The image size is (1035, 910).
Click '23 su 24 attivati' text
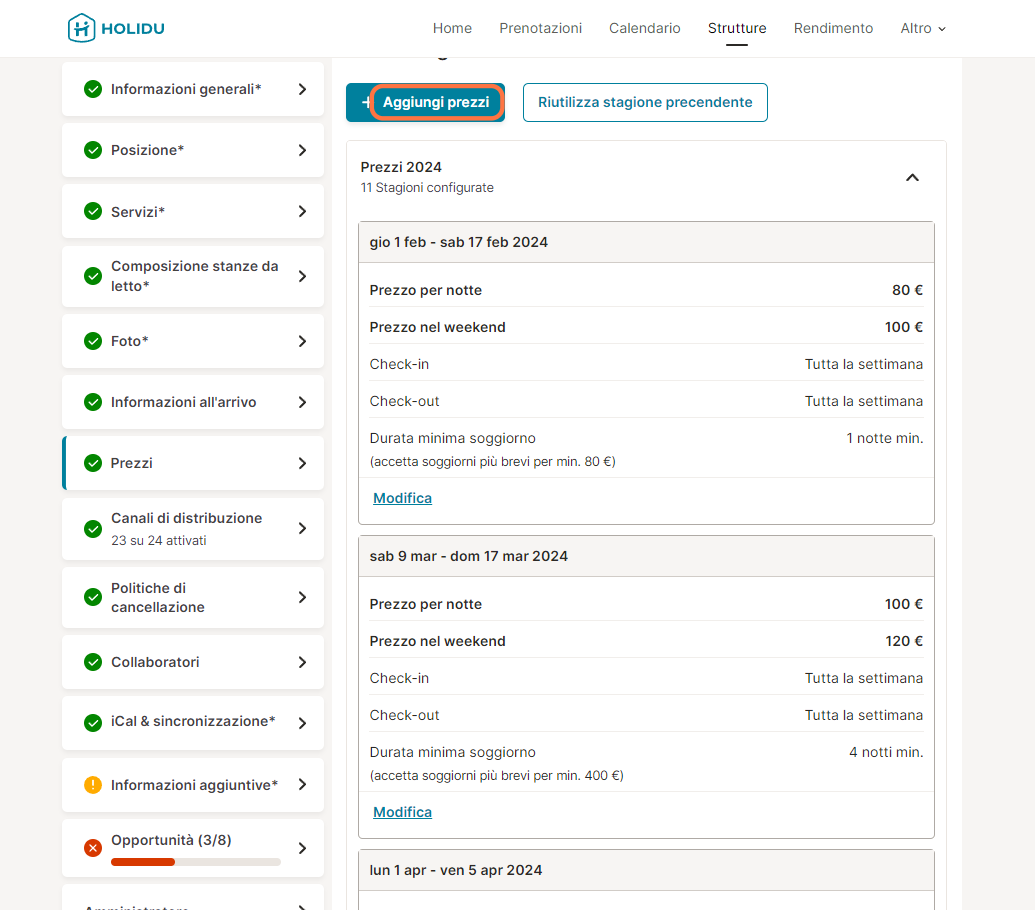pyautogui.click(x=158, y=540)
